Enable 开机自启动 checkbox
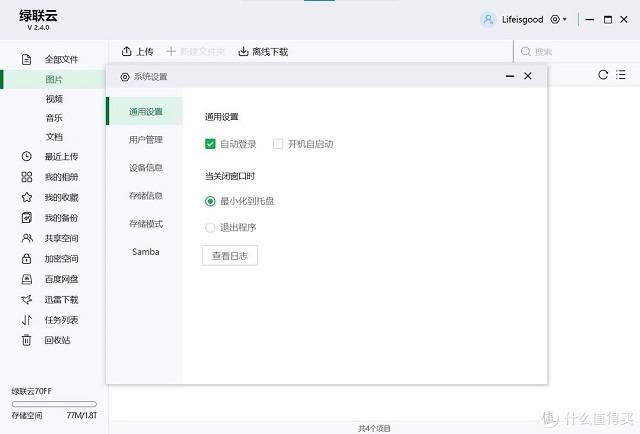640x434 pixels. coord(278,144)
